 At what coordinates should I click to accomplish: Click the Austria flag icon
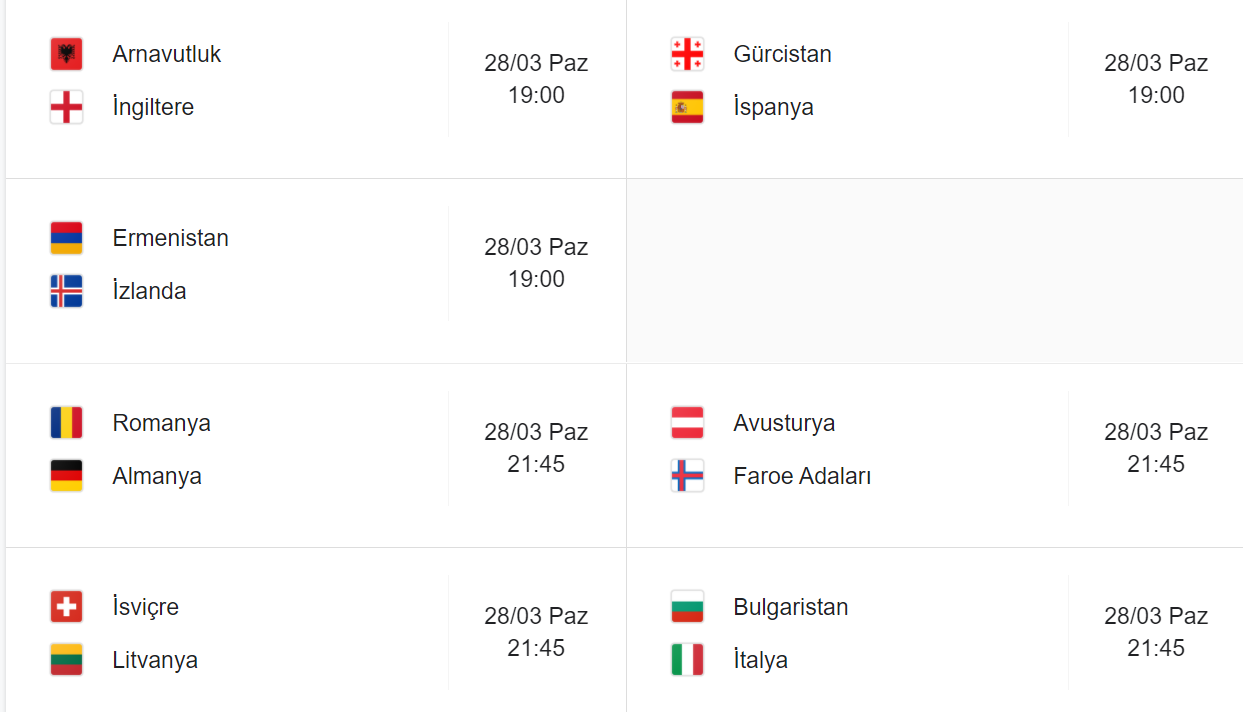687,423
